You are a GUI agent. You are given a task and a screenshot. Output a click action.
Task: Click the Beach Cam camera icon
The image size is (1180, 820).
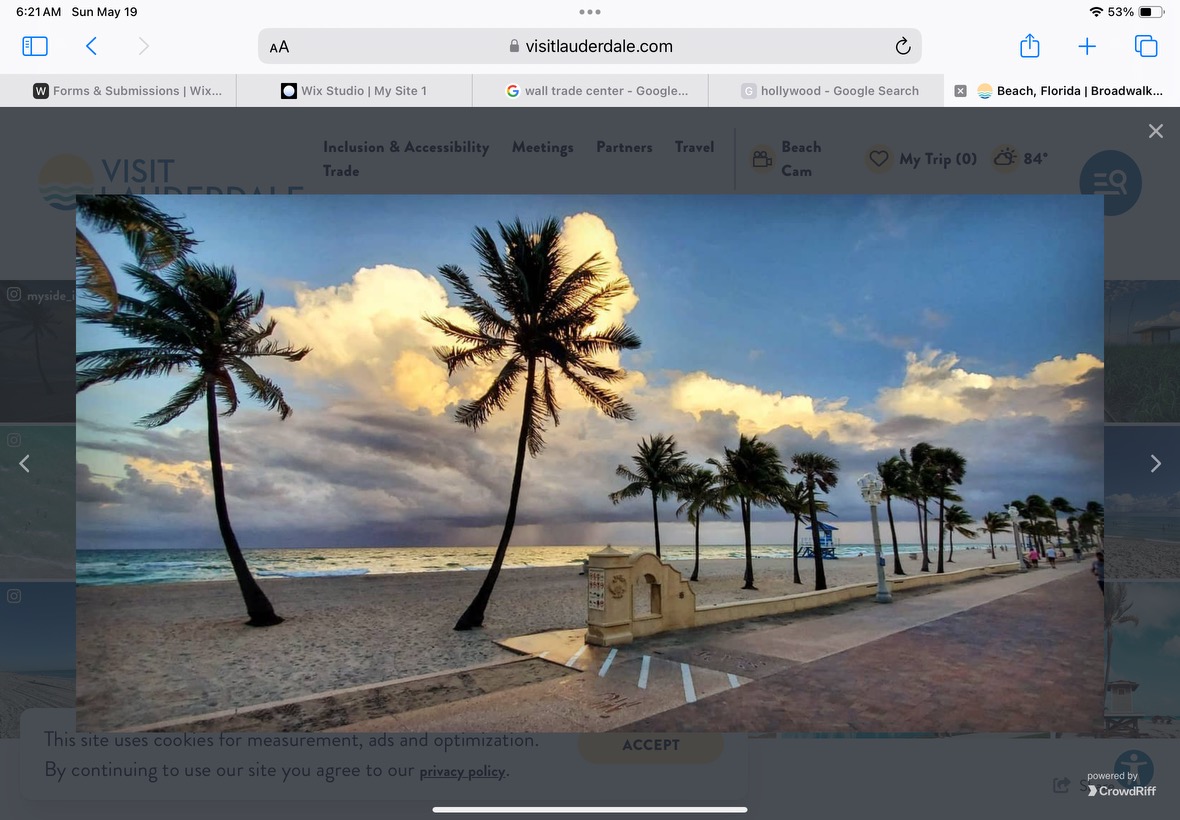click(x=762, y=159)
